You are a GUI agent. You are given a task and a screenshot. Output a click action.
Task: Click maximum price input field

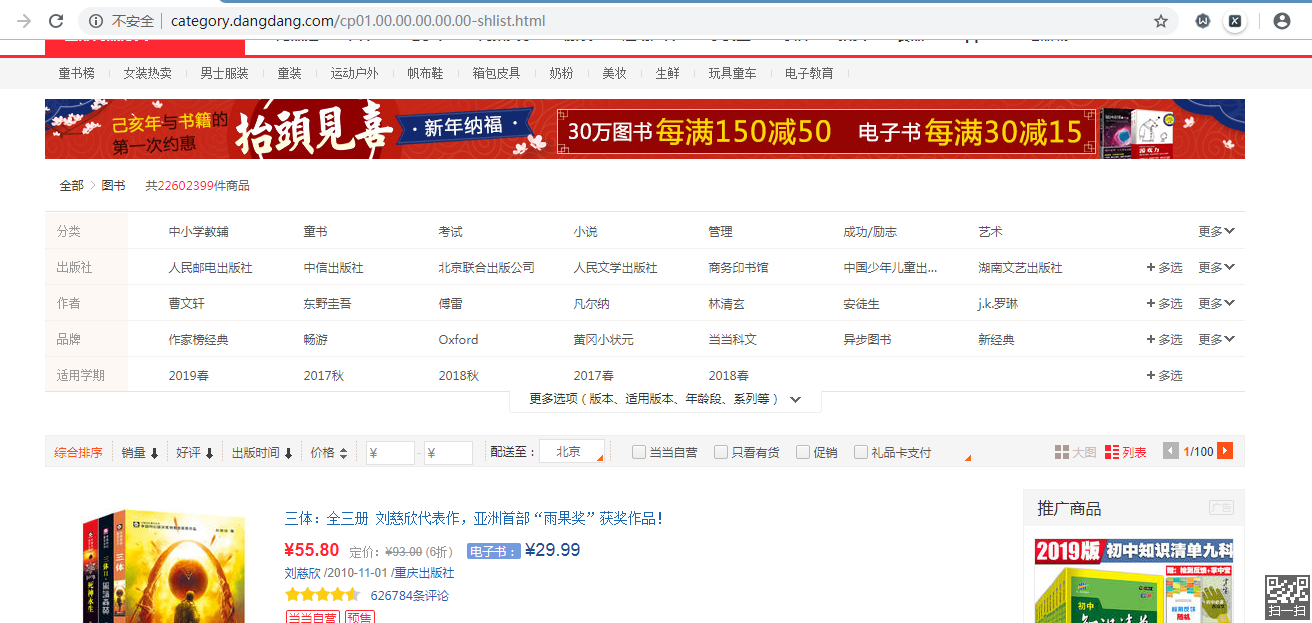(448, 452)
